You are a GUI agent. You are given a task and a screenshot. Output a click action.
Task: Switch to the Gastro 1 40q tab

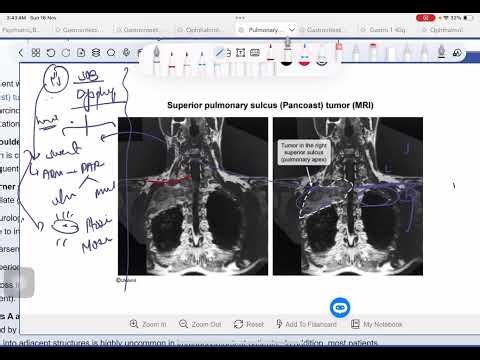[383, 30]
